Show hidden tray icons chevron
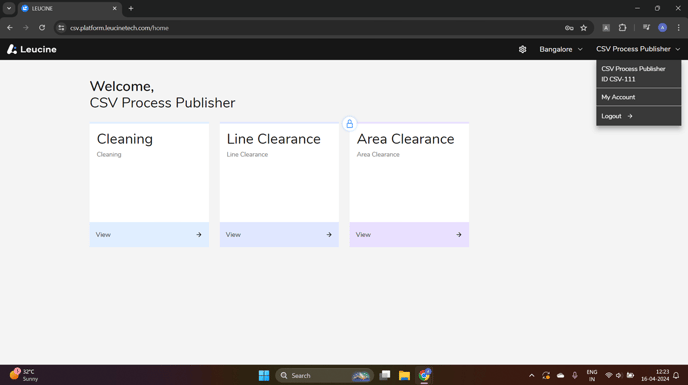 pos(531,375)
